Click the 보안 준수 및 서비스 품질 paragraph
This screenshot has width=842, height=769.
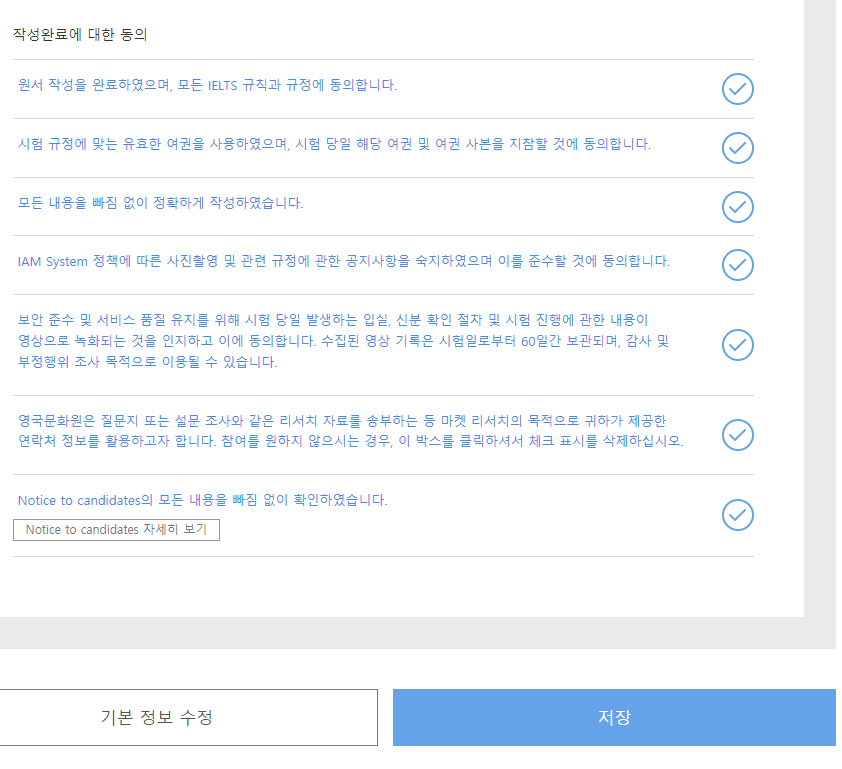[x=343, y=341]
